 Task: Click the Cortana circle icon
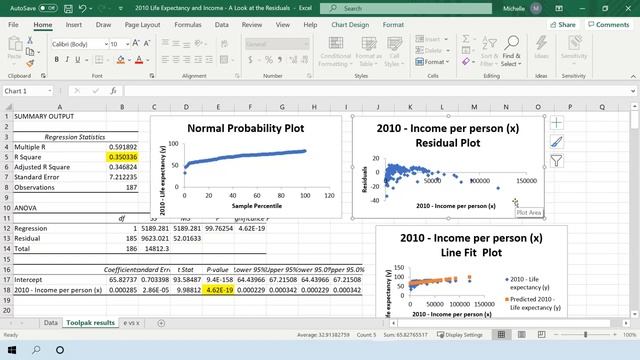(x=60, y=350)
